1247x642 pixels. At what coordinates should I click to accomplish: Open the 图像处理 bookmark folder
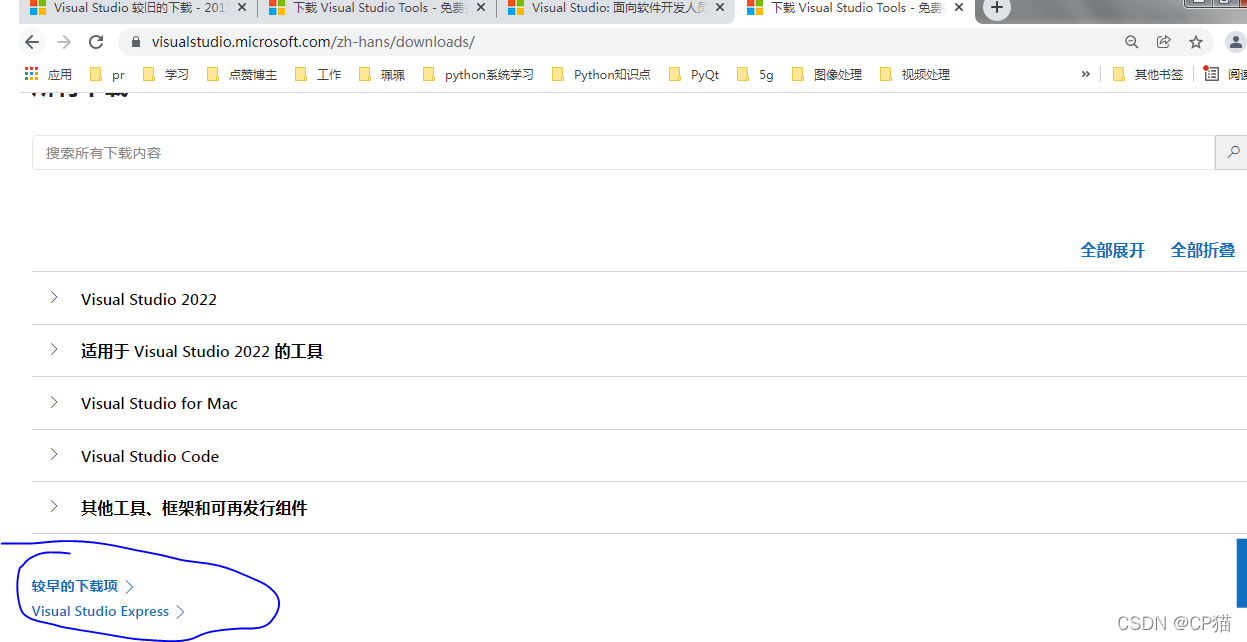pos(826,74)
